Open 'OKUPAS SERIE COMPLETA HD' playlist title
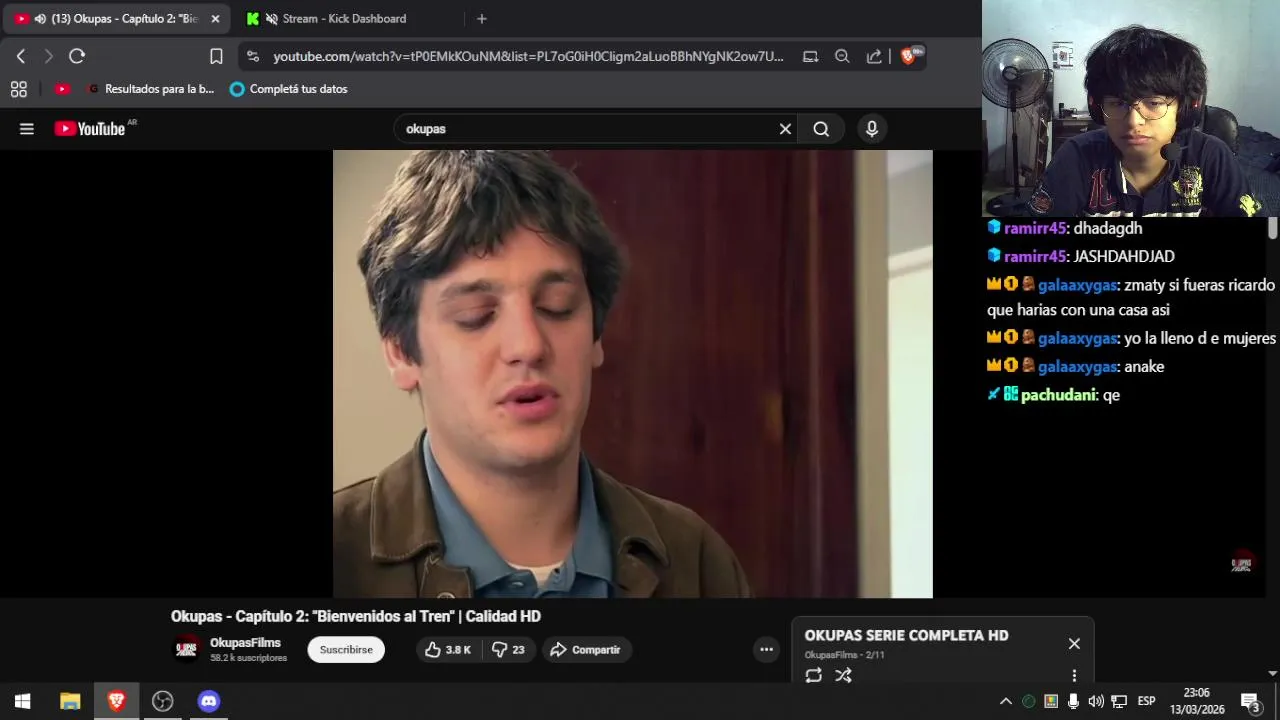 pos(906,635)
